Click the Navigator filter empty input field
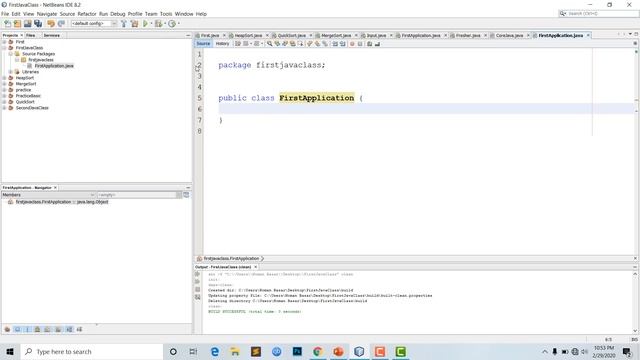Viewport: 640px width, 360px height. coord(137,195)
